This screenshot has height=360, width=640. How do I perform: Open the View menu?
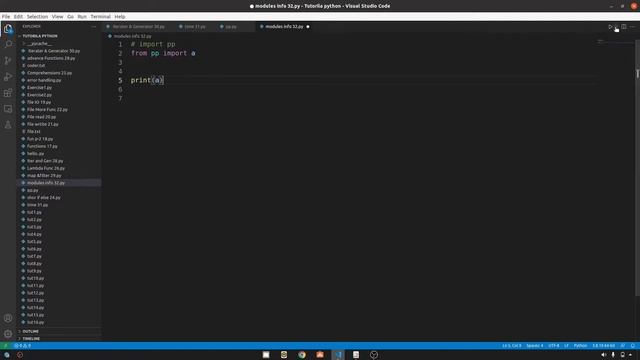click(x=58, y=17)
